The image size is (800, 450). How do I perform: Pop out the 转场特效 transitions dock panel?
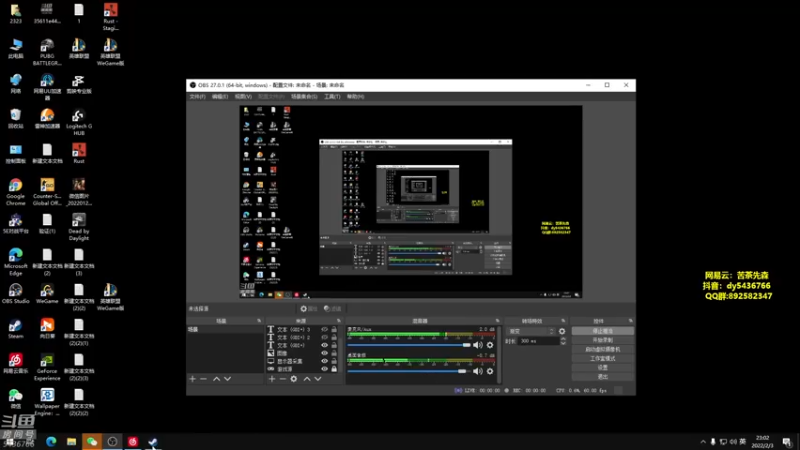tap(563, 321)
